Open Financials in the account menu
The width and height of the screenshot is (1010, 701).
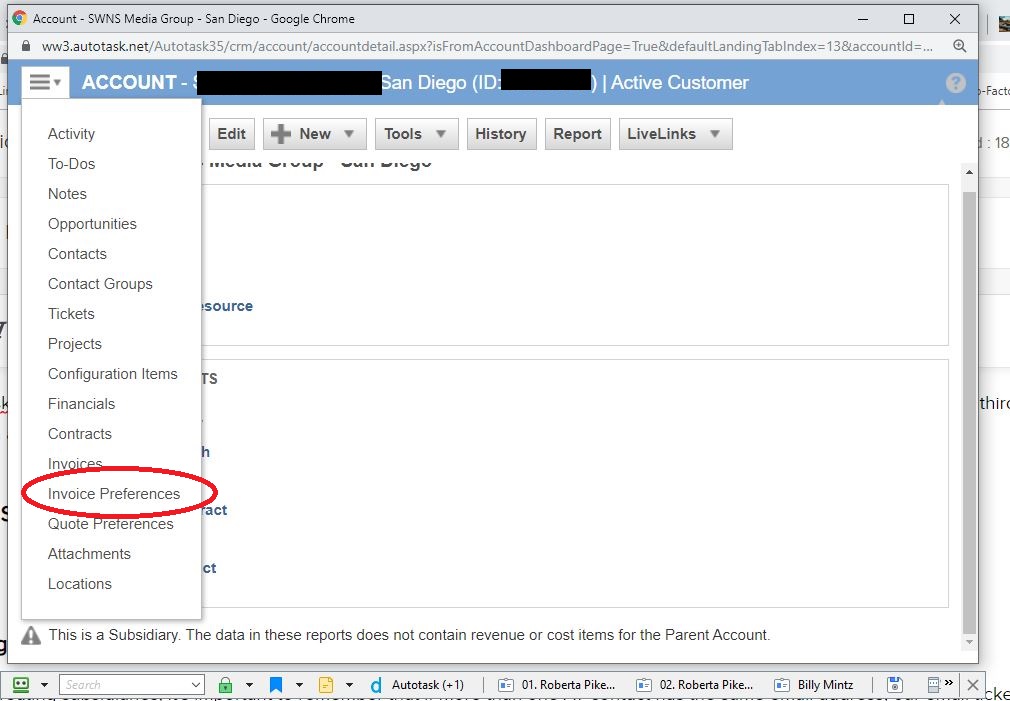click(x=81, y=404)
